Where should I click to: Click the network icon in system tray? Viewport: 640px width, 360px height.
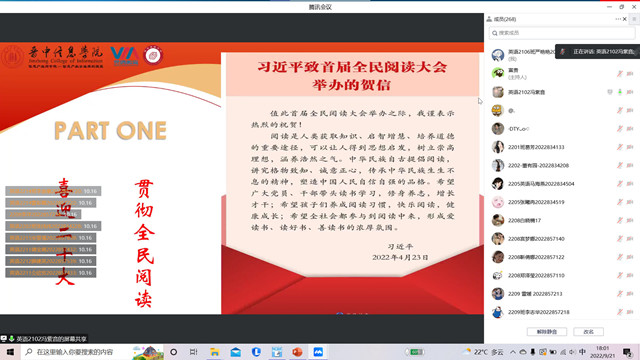pos(563,352)
